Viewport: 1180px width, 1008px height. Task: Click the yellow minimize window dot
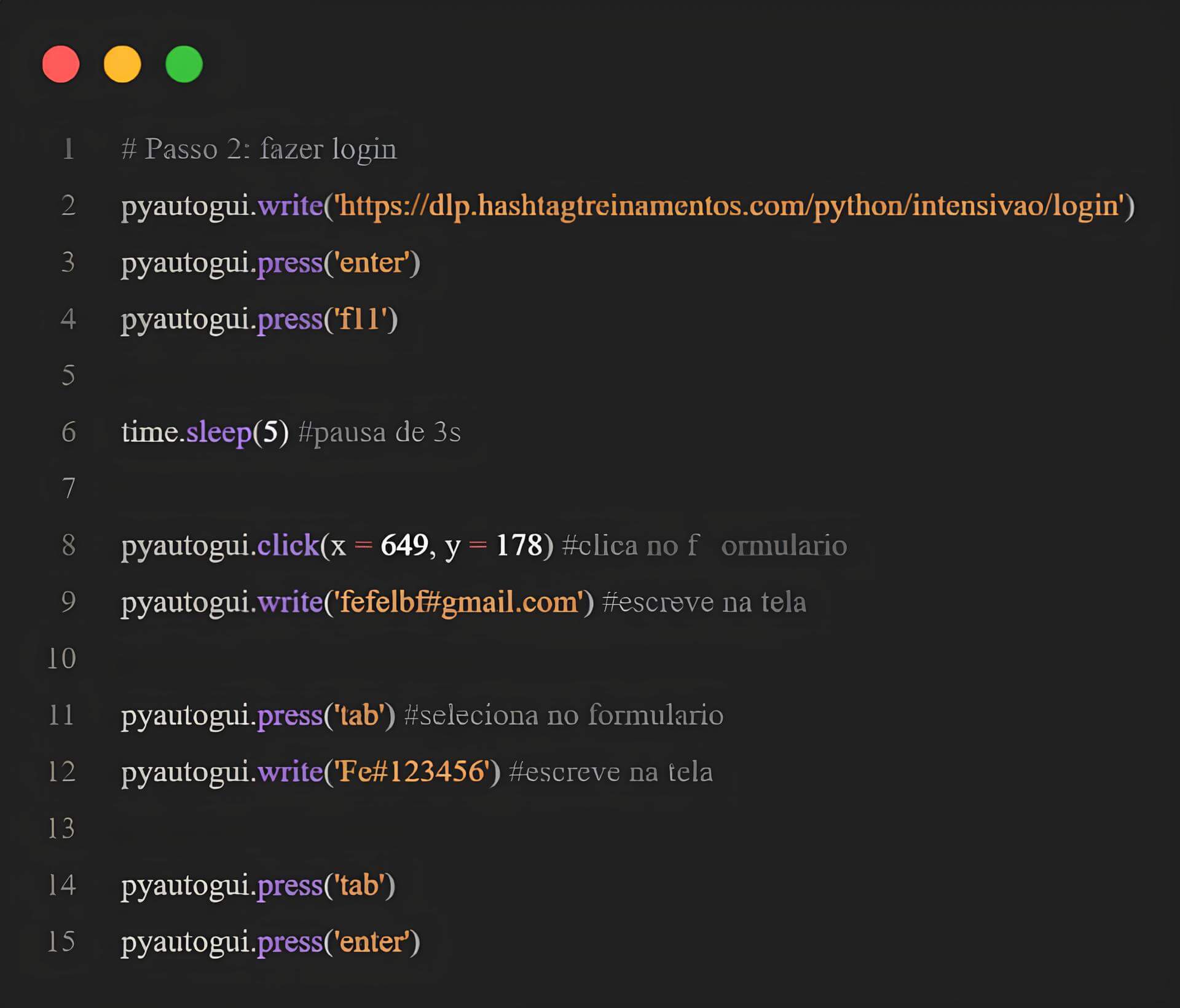[122, 64]
